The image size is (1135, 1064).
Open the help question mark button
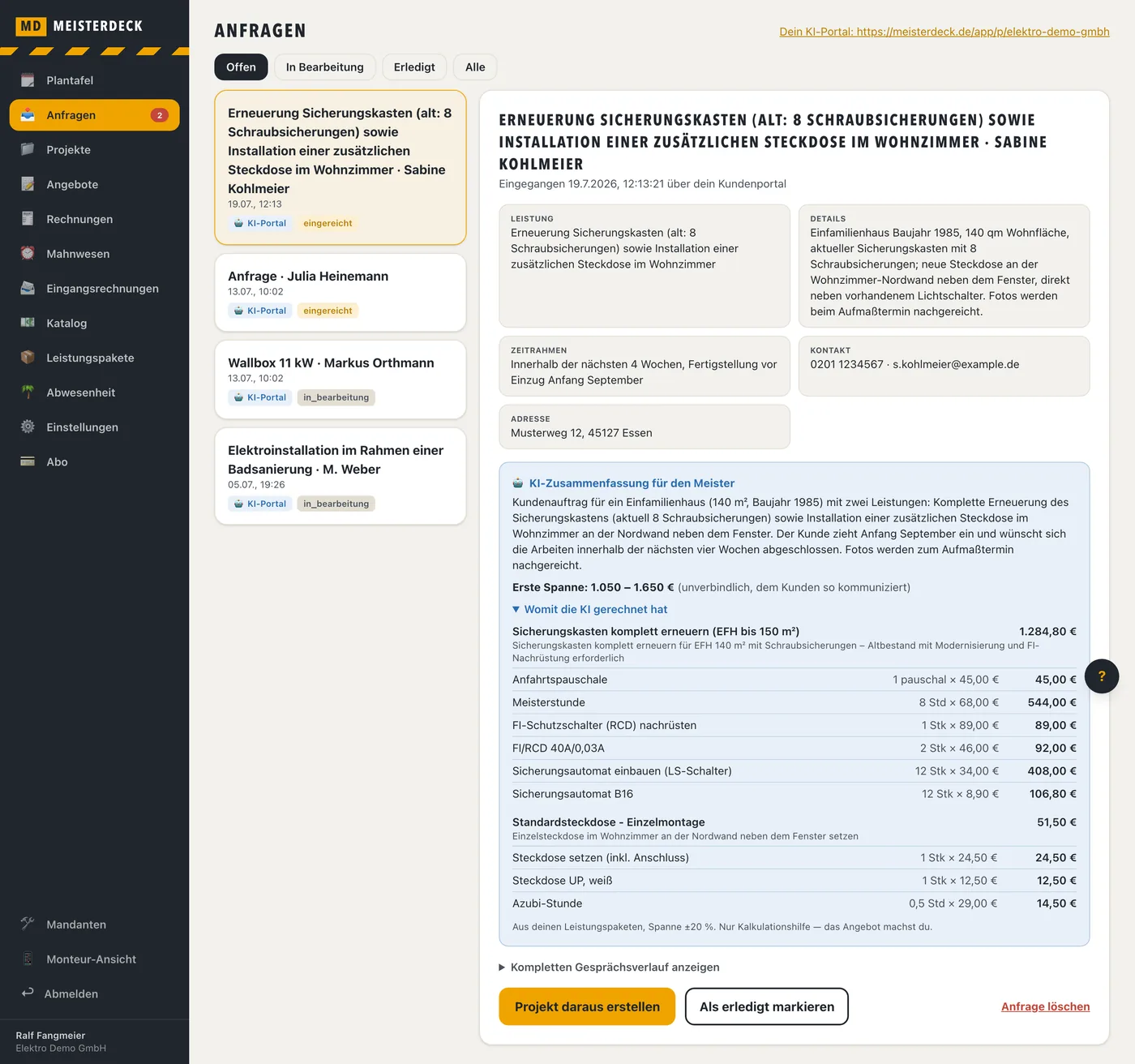click(1102, 676)
